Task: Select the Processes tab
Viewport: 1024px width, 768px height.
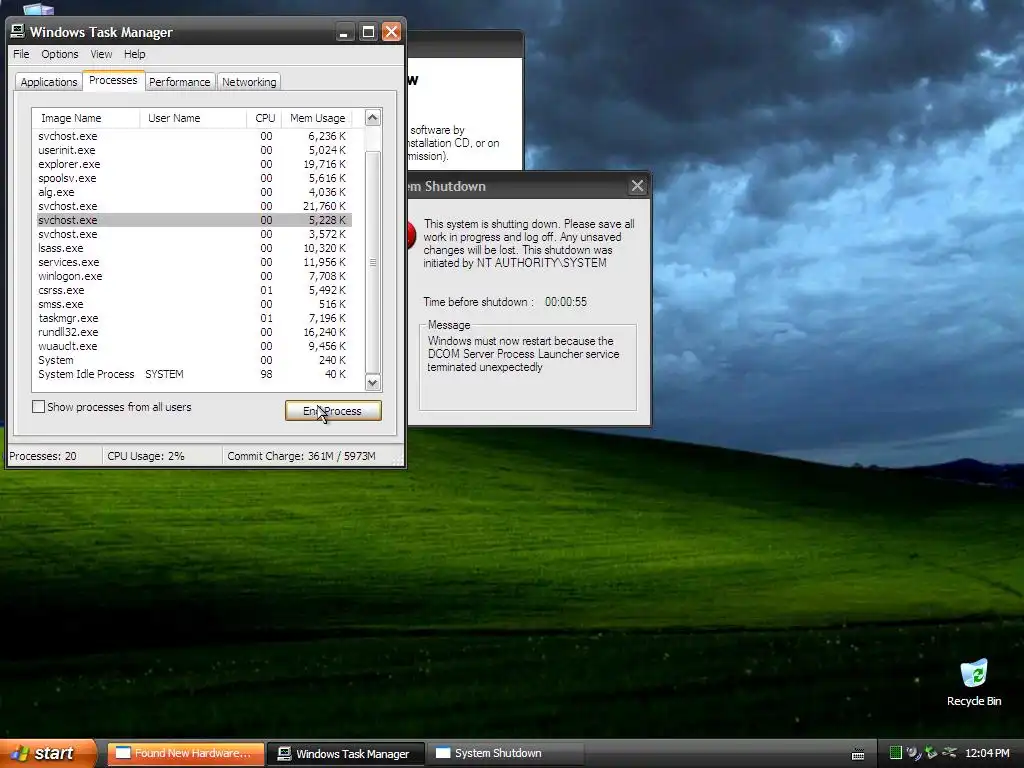Action: 113,80
